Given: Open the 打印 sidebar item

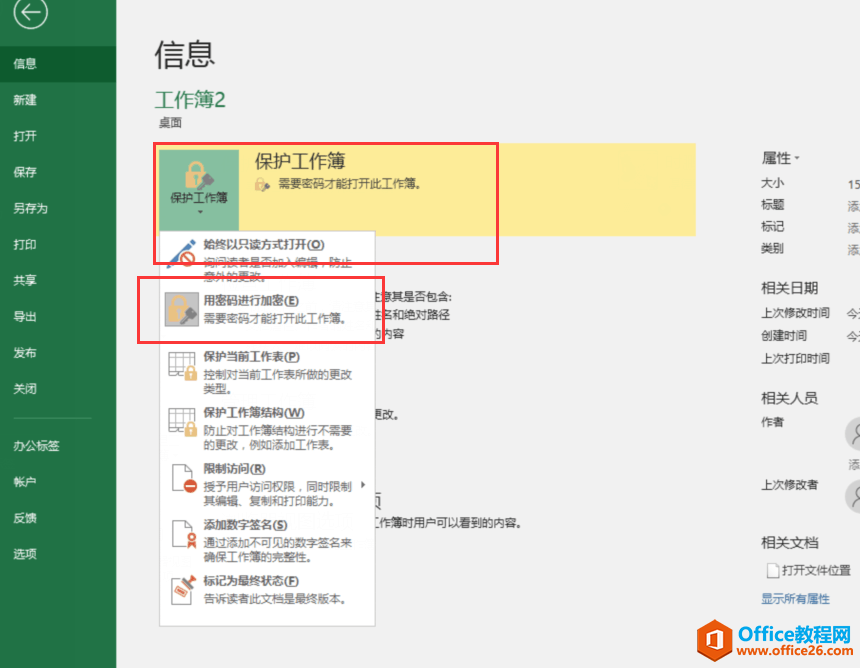Looking at the screenshot, I should click(x=25, y=245).
